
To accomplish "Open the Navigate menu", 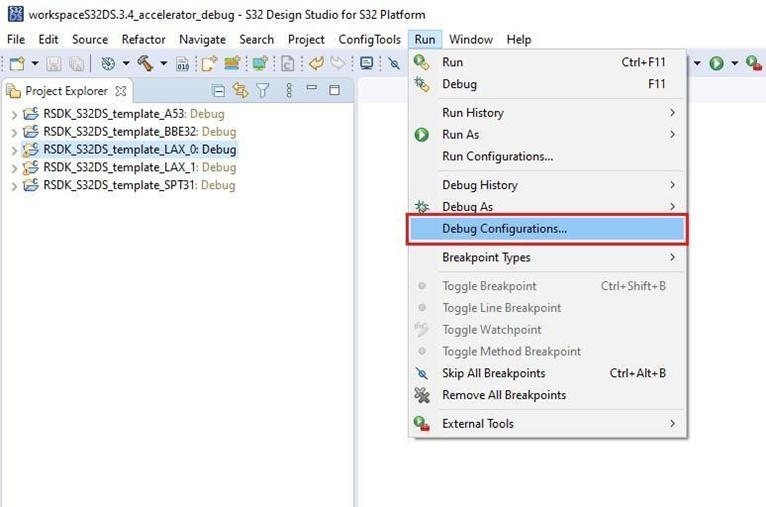I will [x=202, y=40].
